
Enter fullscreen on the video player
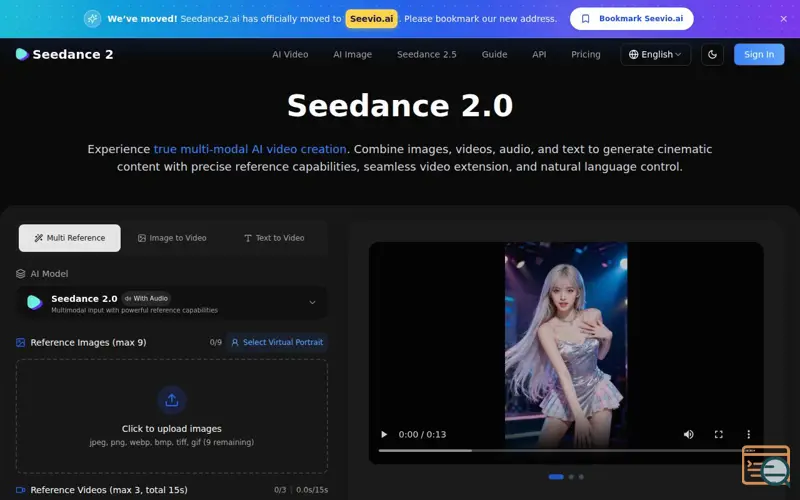(x=718, y=435)
